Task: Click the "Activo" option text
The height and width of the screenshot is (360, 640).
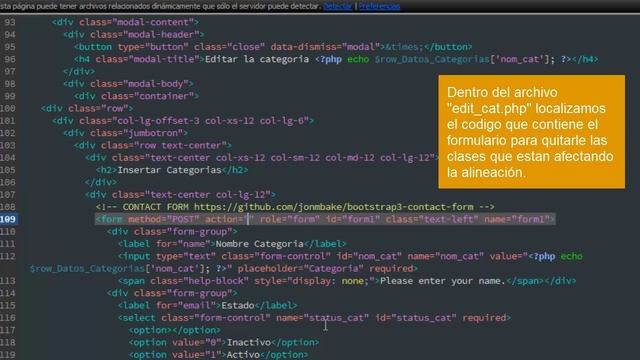Action: point(243,355)
